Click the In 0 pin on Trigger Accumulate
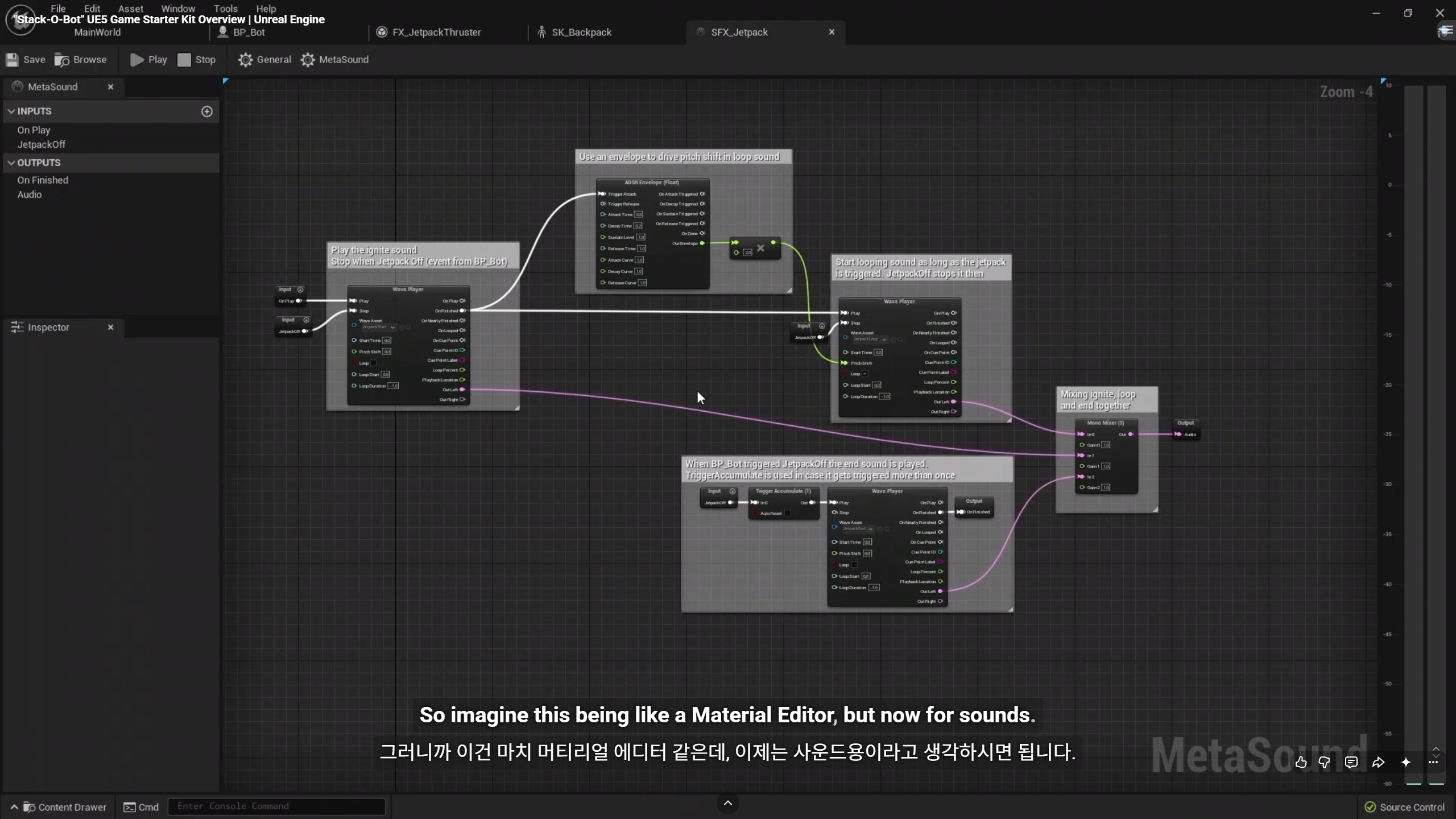This screenshot has width=1456, height=819. (755, 502)
